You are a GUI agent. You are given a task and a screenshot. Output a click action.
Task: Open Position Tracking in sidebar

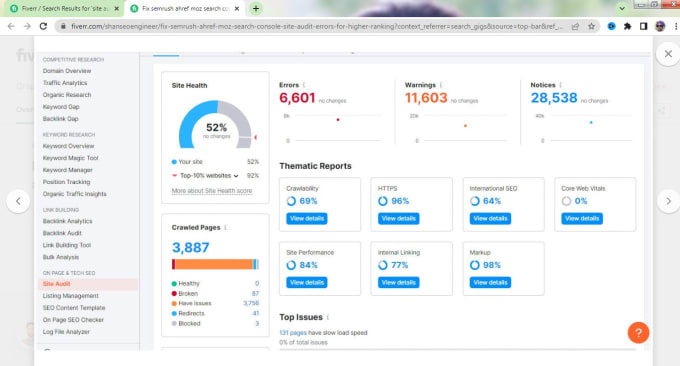(66, 182)
